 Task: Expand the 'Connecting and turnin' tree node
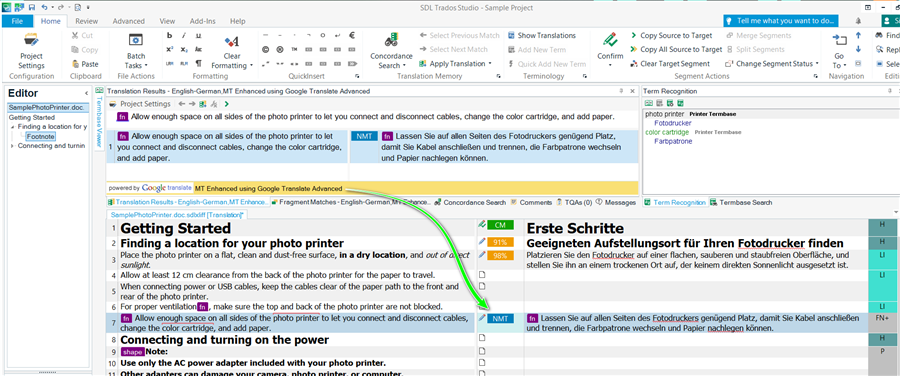coord(13,146)
